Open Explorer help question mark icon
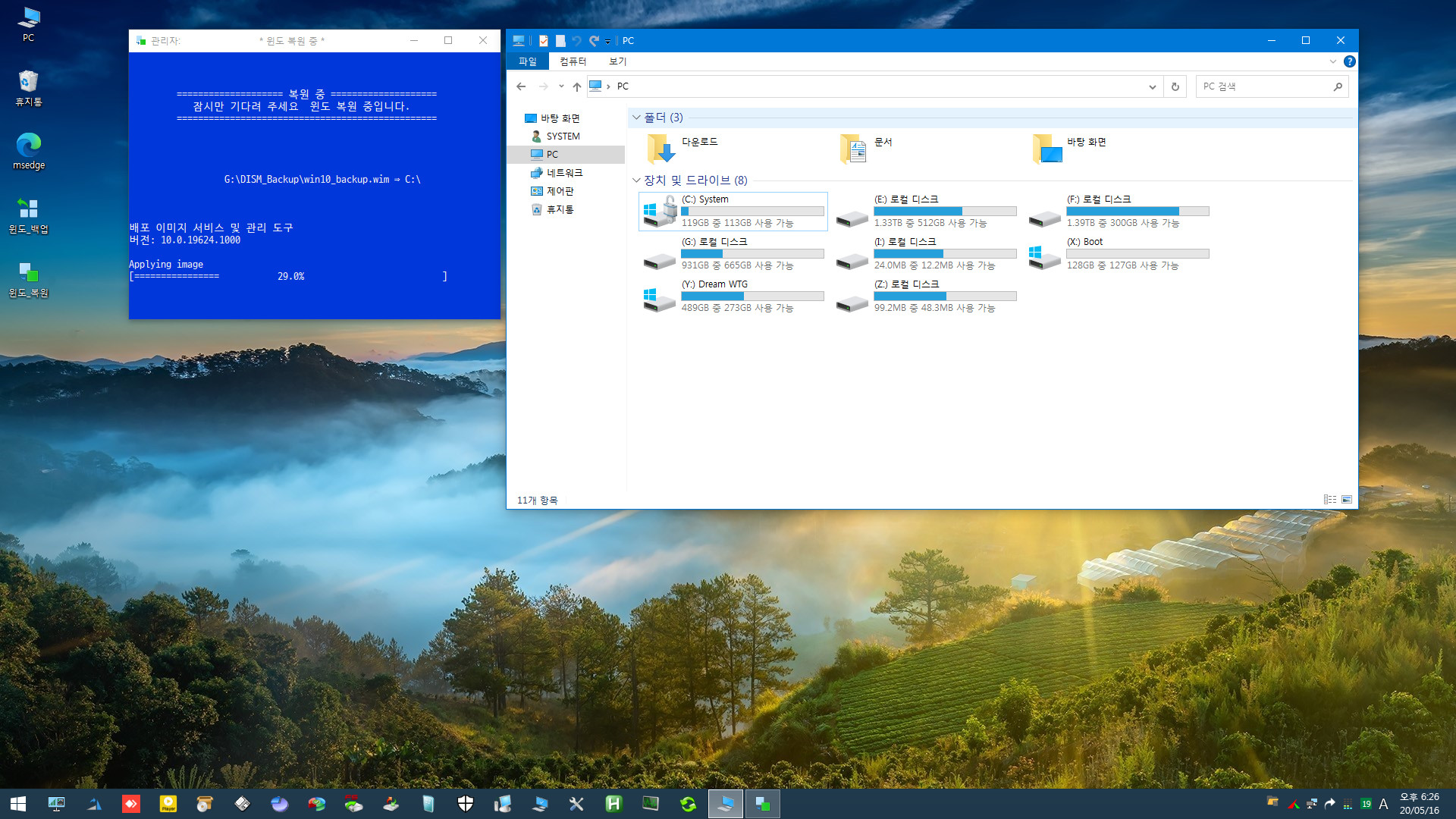The width and height of the screenshot is (1456, 819). [1350, 61]
